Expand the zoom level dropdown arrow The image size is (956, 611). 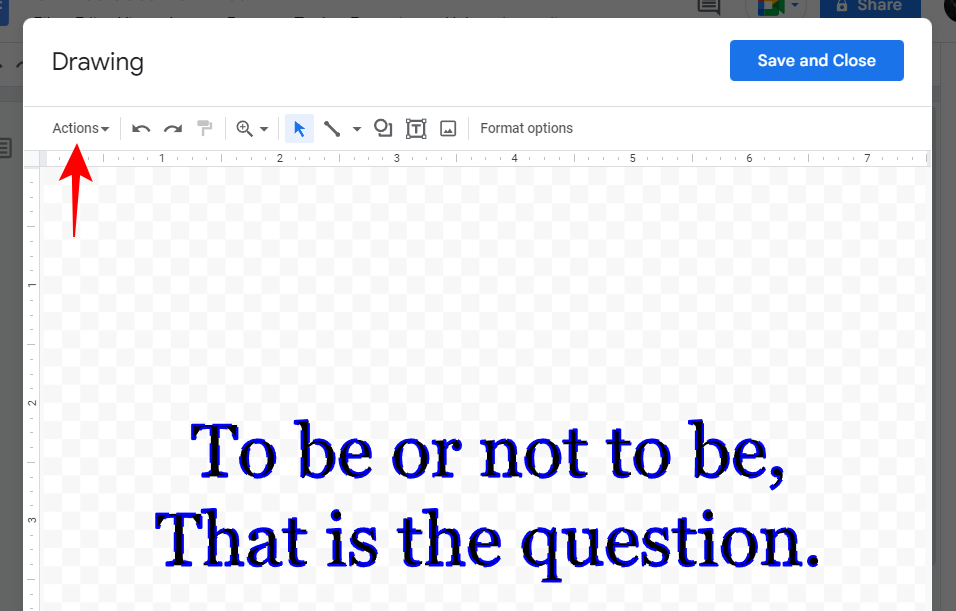click(264, 129)
